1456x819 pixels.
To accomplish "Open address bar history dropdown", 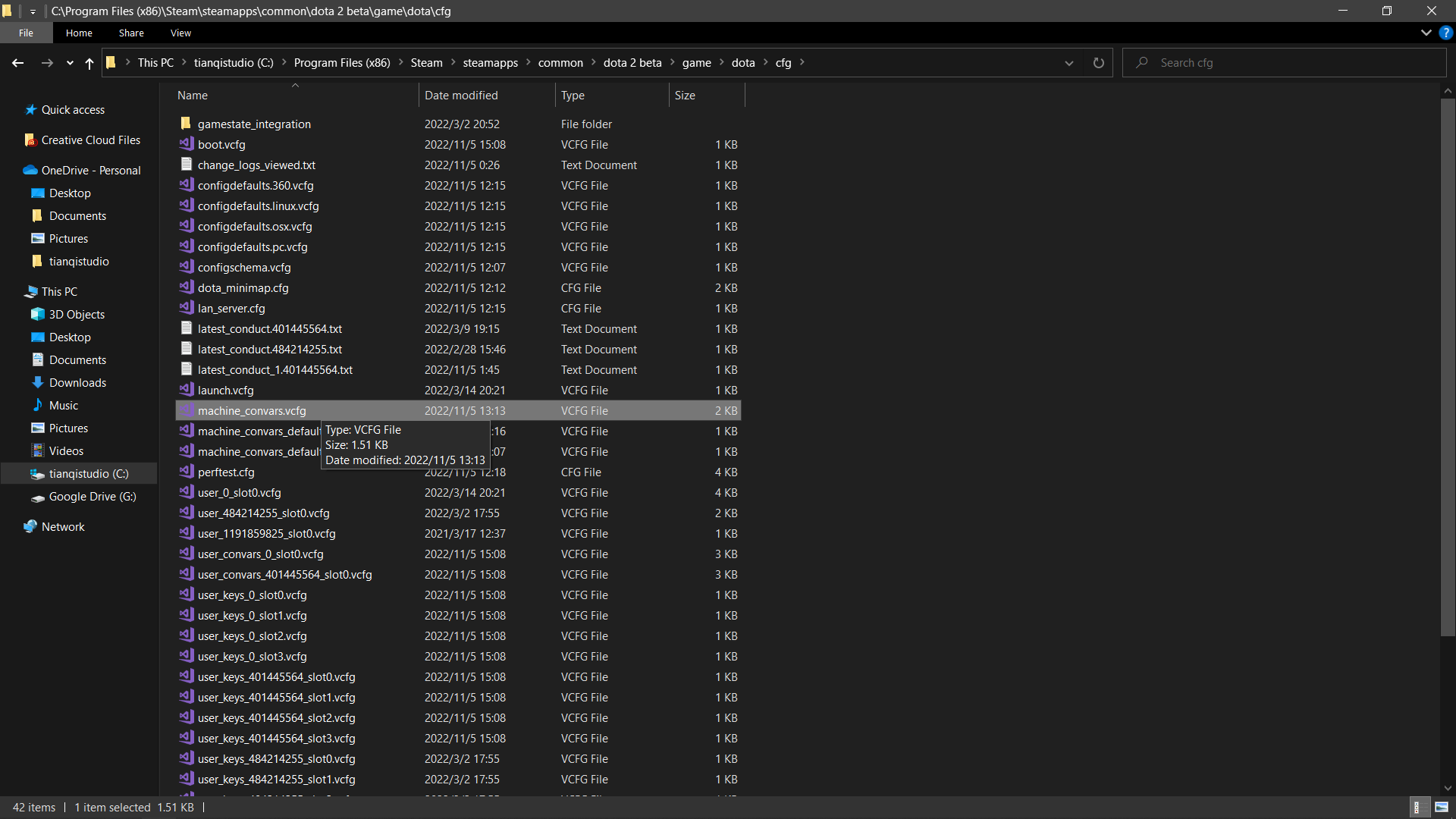I will 1069,63.
